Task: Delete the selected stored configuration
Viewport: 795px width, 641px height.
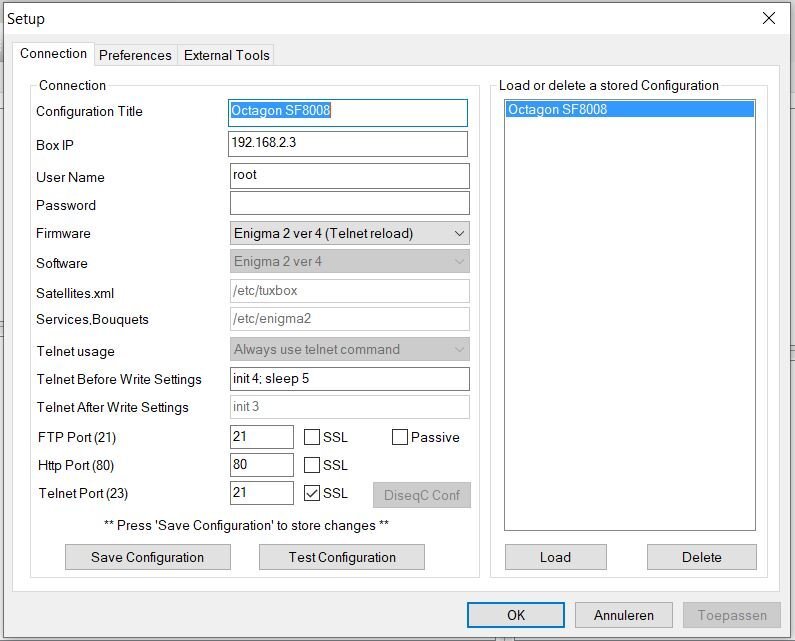Action: [x=702, y=557]
